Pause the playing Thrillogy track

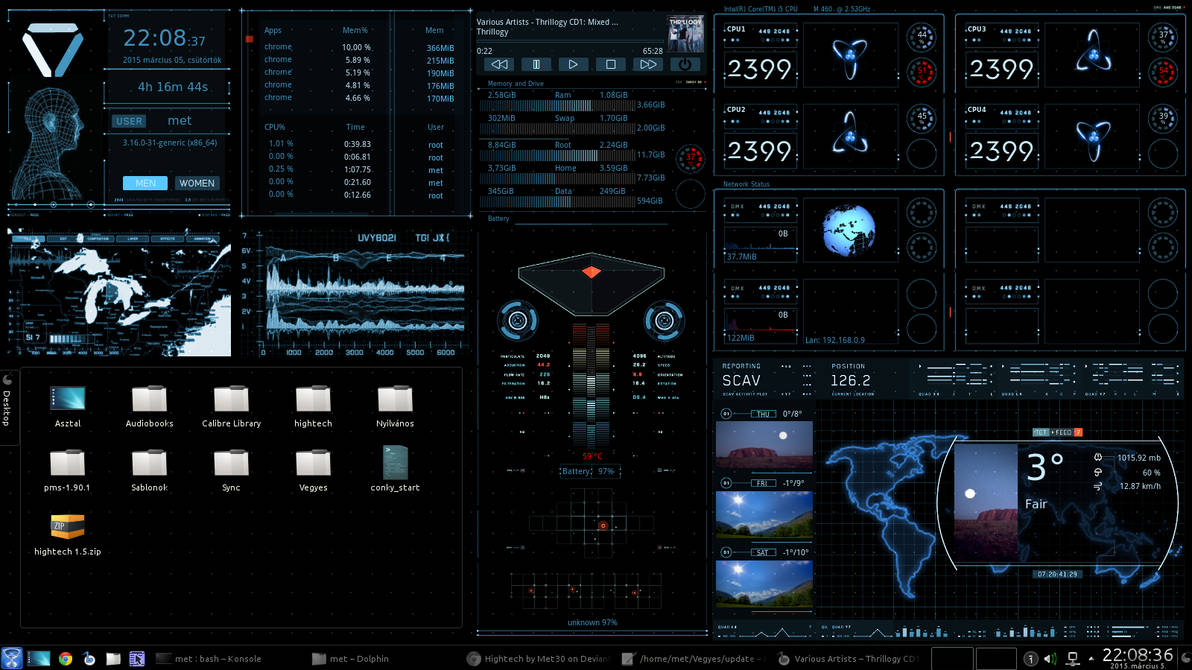[x=536, y=63]
